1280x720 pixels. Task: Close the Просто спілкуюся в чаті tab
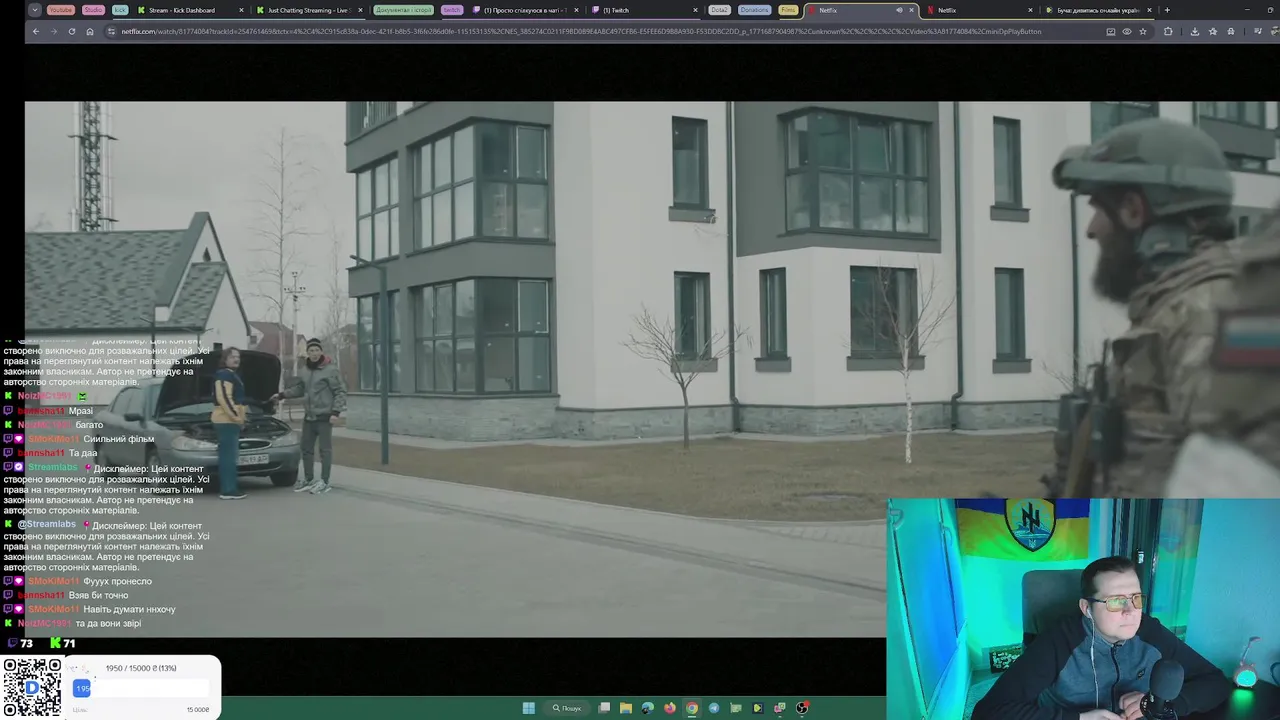click(575, 10)
